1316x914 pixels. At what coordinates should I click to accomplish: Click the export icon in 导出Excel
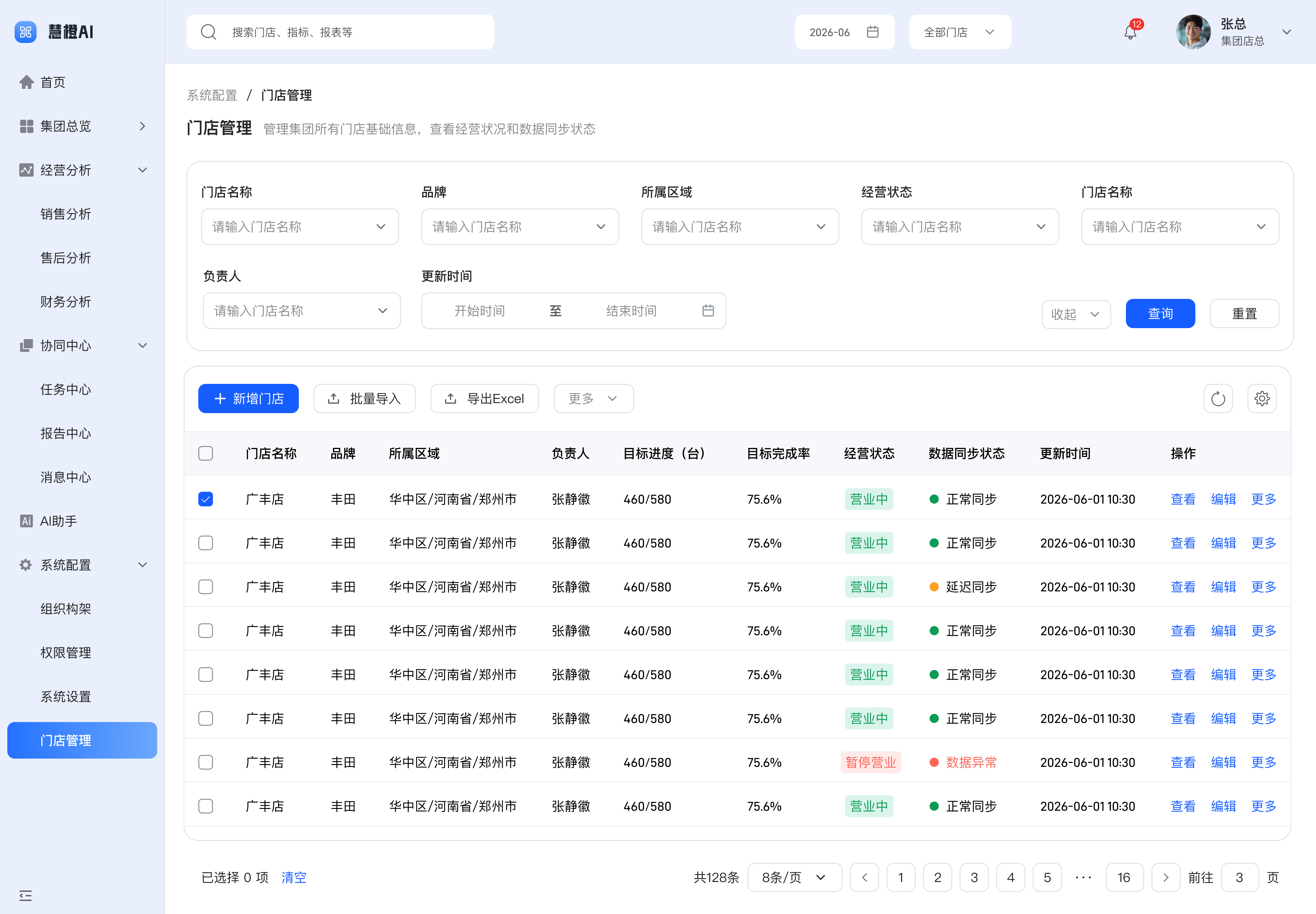coord(451,399)
